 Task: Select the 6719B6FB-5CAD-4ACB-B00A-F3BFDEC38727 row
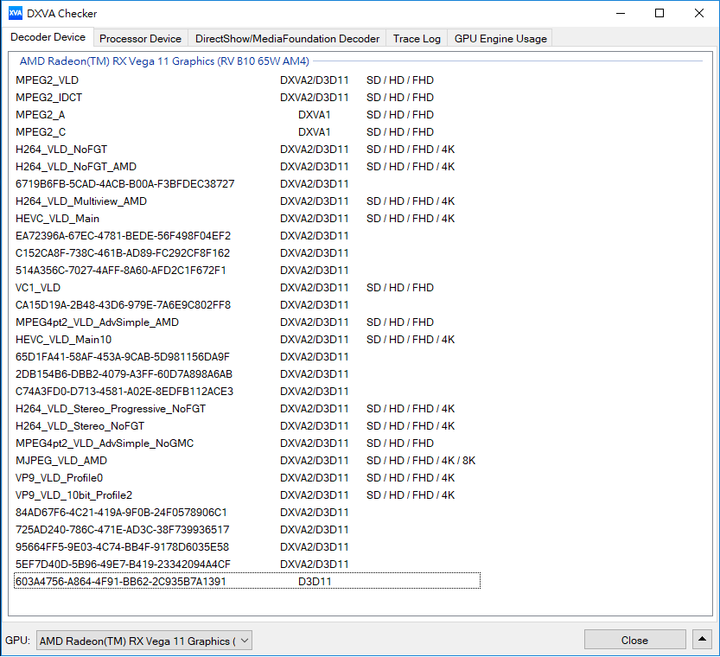coord(247,184)
